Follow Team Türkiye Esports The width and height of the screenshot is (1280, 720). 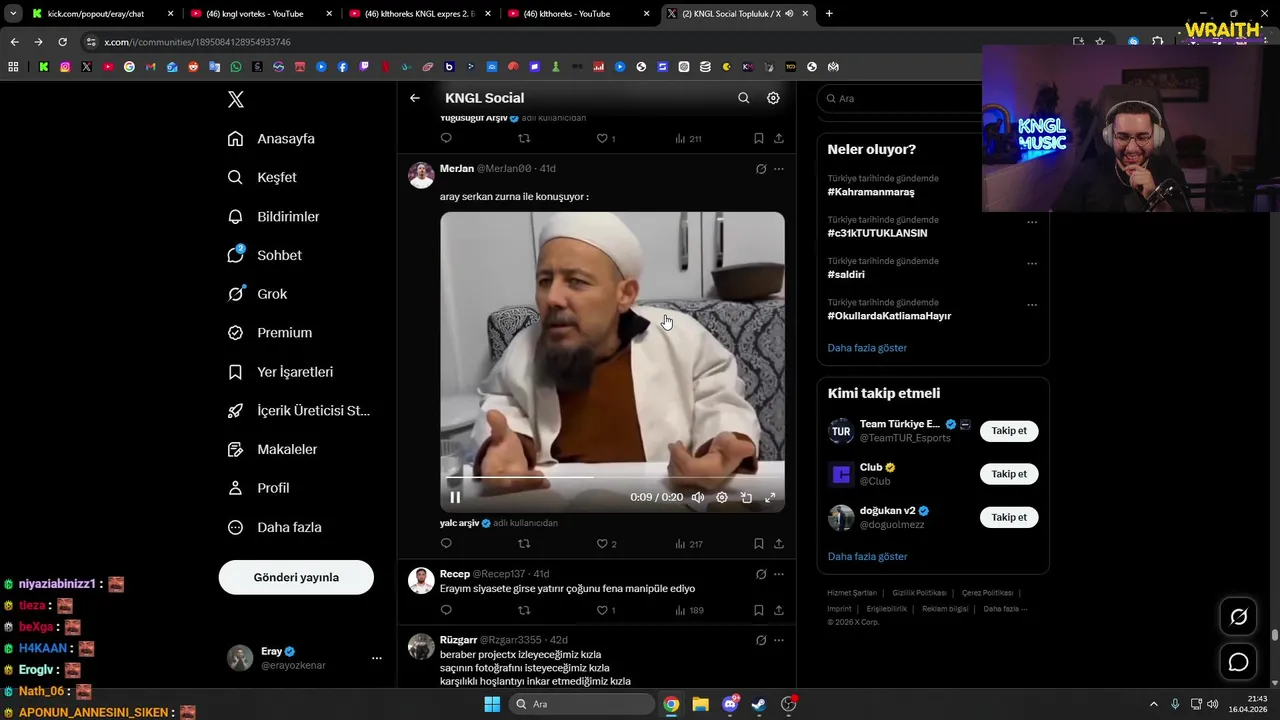(x=1009, y=431)
